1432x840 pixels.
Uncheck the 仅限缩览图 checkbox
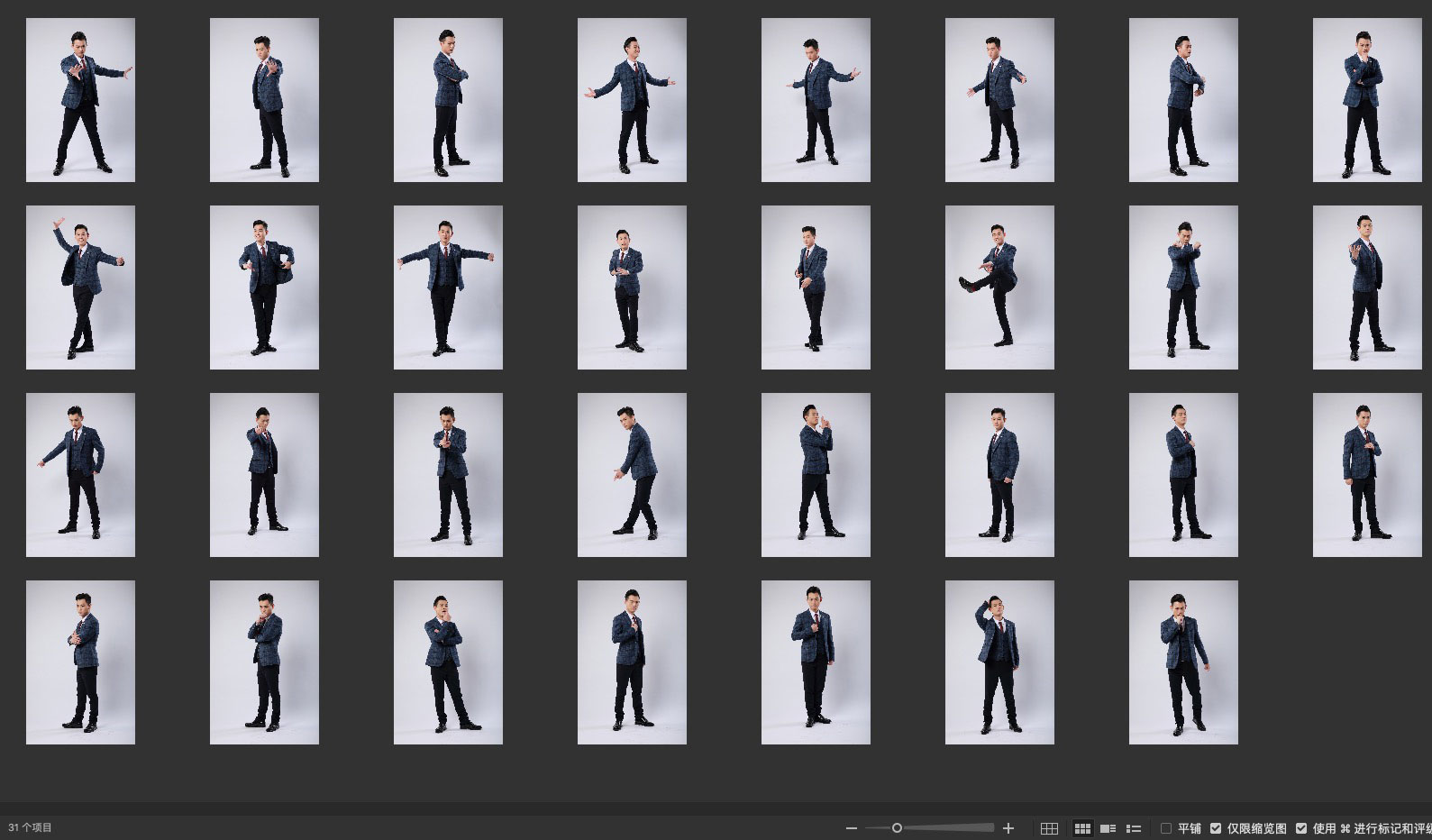[1216, 828]
